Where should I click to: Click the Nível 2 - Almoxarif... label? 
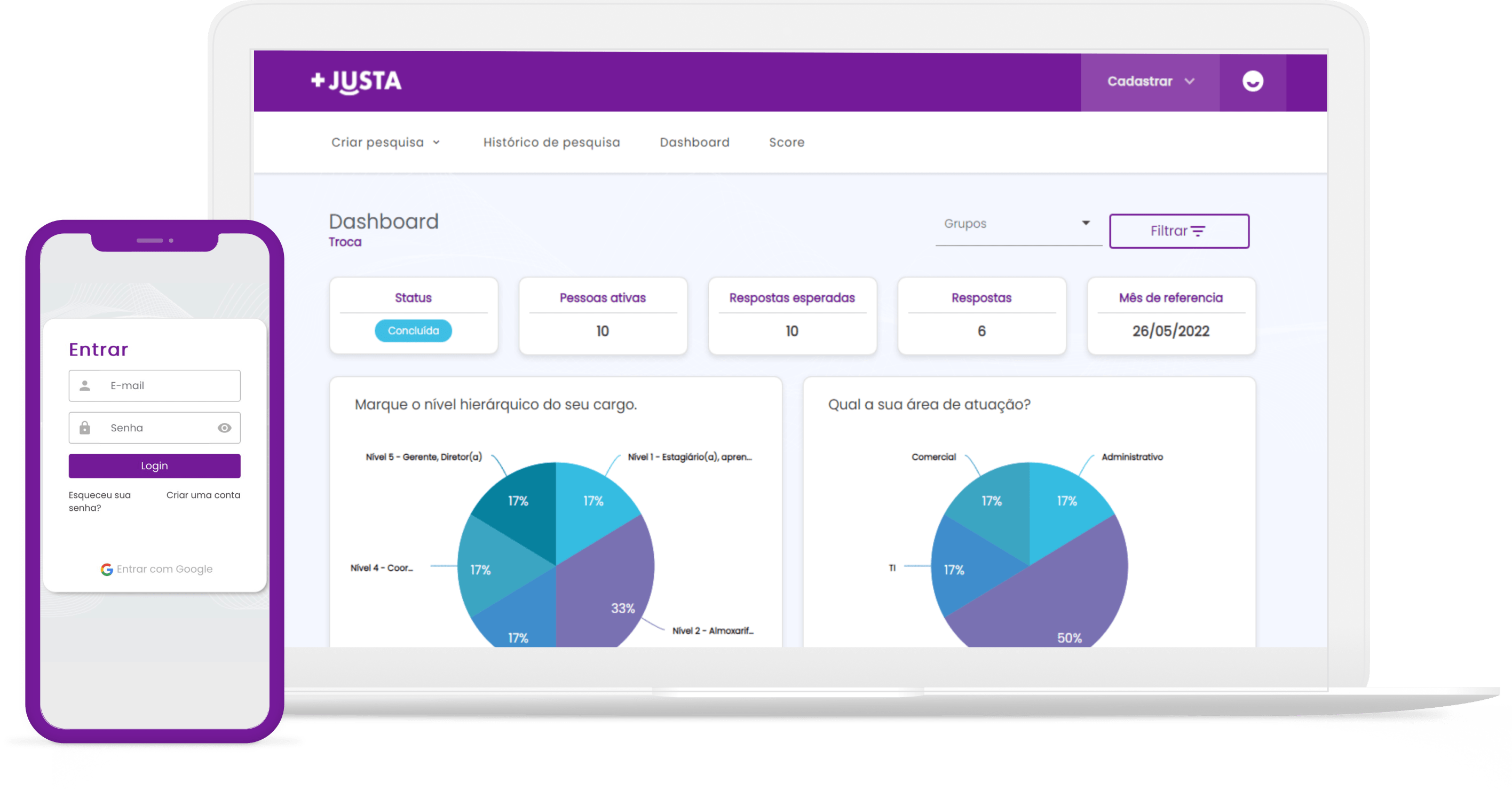click(713, 631)
